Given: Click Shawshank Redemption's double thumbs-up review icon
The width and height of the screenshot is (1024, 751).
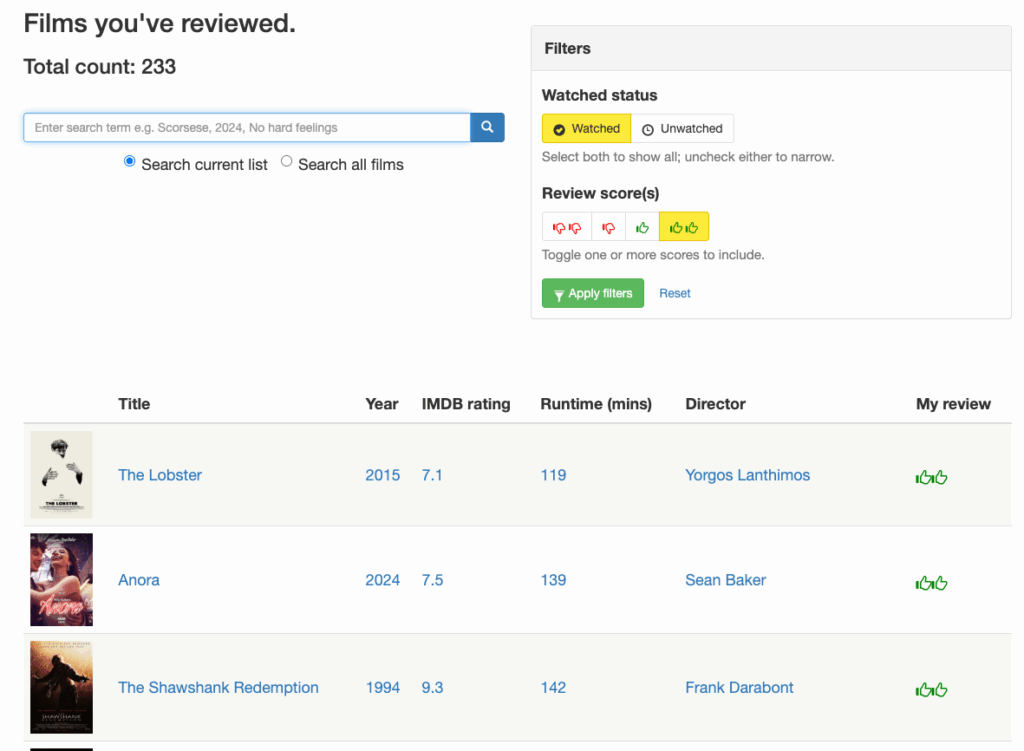Looking at the screenshot, I should pyautogui.click(x=931, y=689).
